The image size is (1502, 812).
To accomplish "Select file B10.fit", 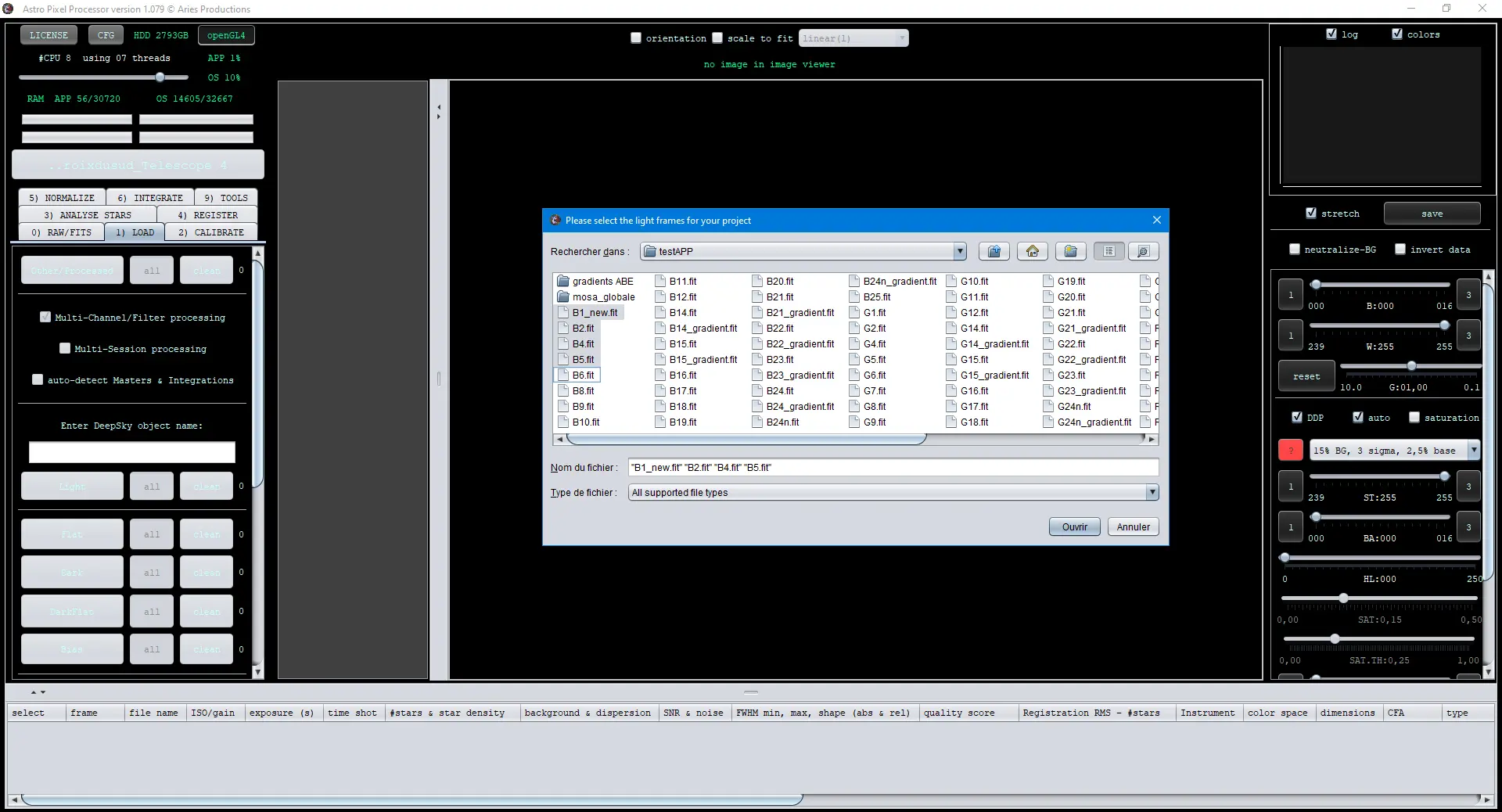I will click(579, 422).
